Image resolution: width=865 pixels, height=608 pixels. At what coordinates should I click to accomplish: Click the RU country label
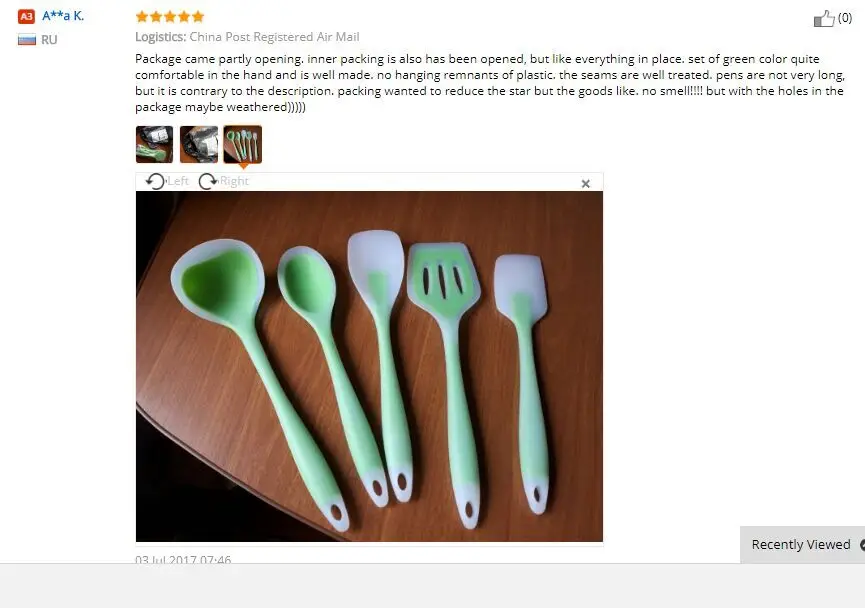(49, 40)
